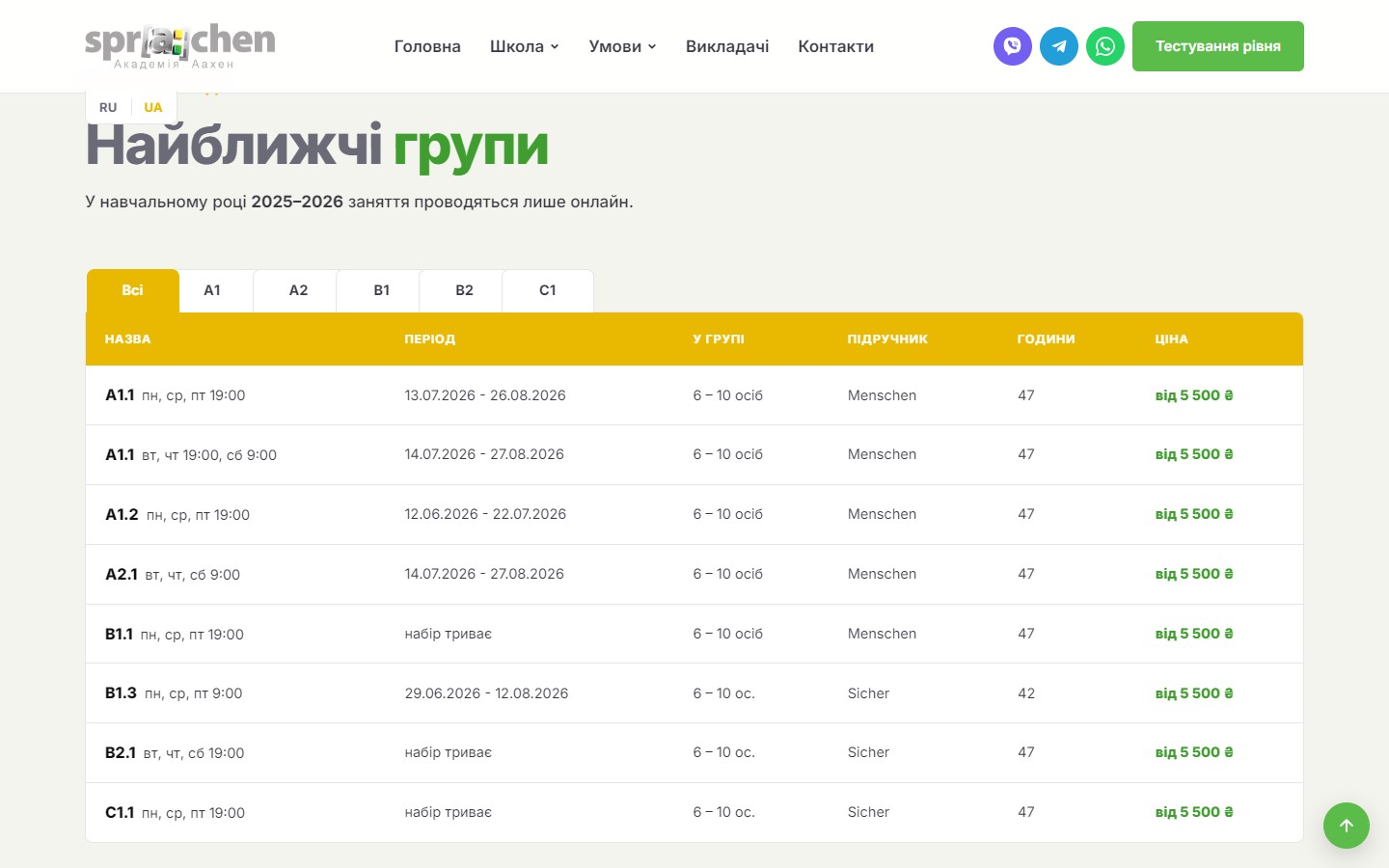The width and height of the screenshot is (1389, 868).
Task: Click the ЦІНА column header
Action: pyautogui.click(x=1171, y=339)
